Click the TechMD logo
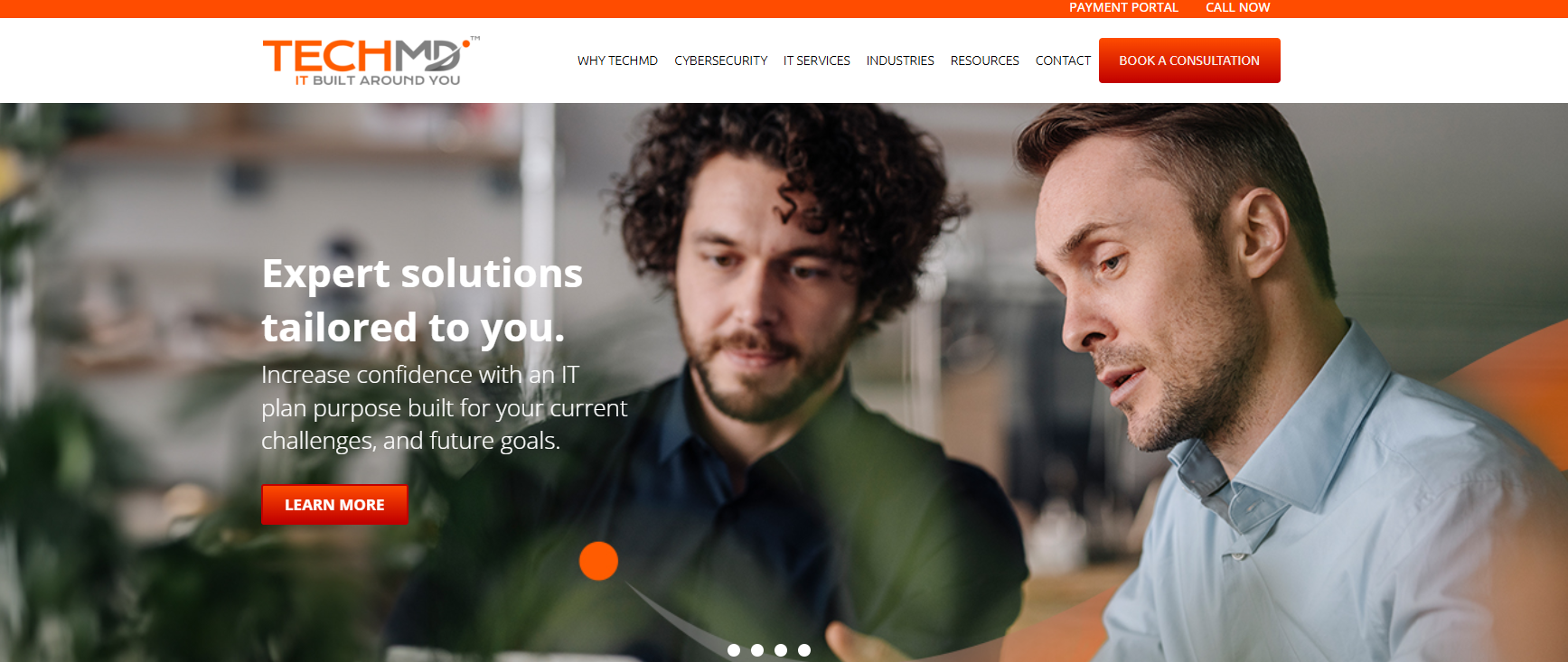Viewport: 1568px width, 662px height. point(371,61)
